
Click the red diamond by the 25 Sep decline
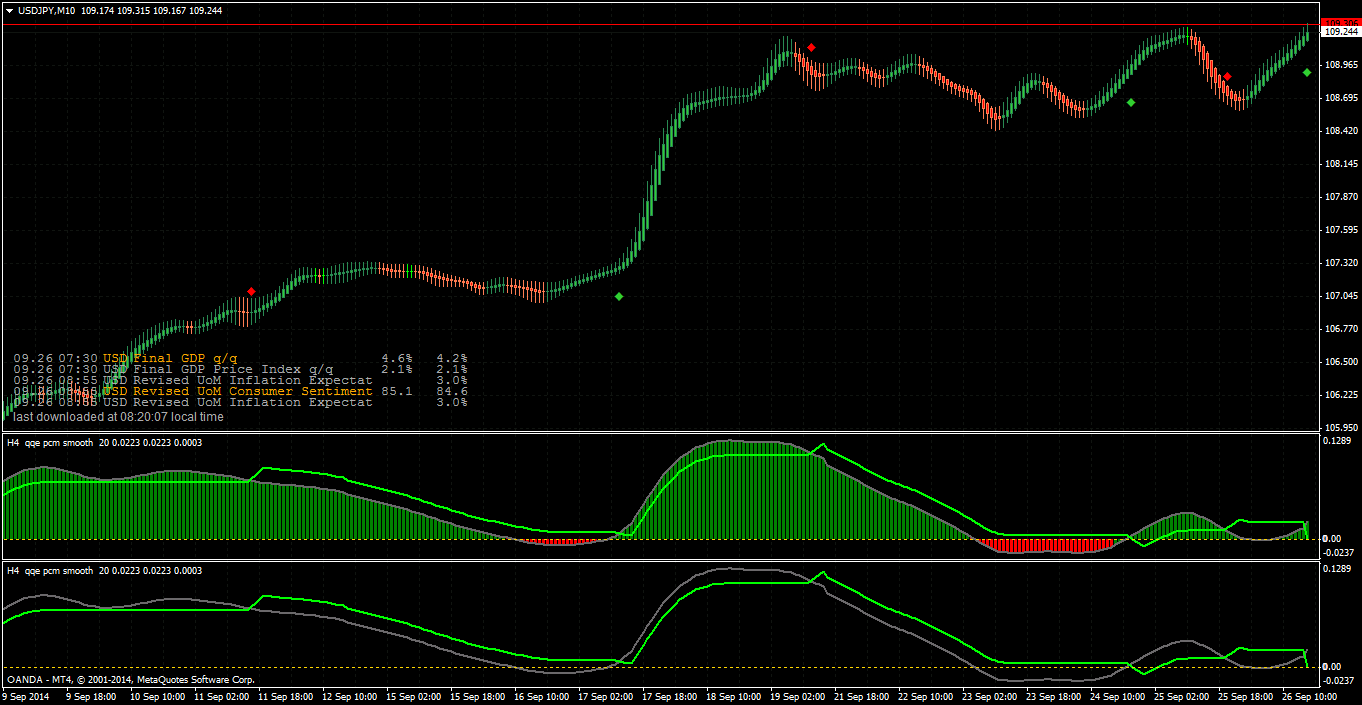pyautogui.click(x=1227, y=76)
